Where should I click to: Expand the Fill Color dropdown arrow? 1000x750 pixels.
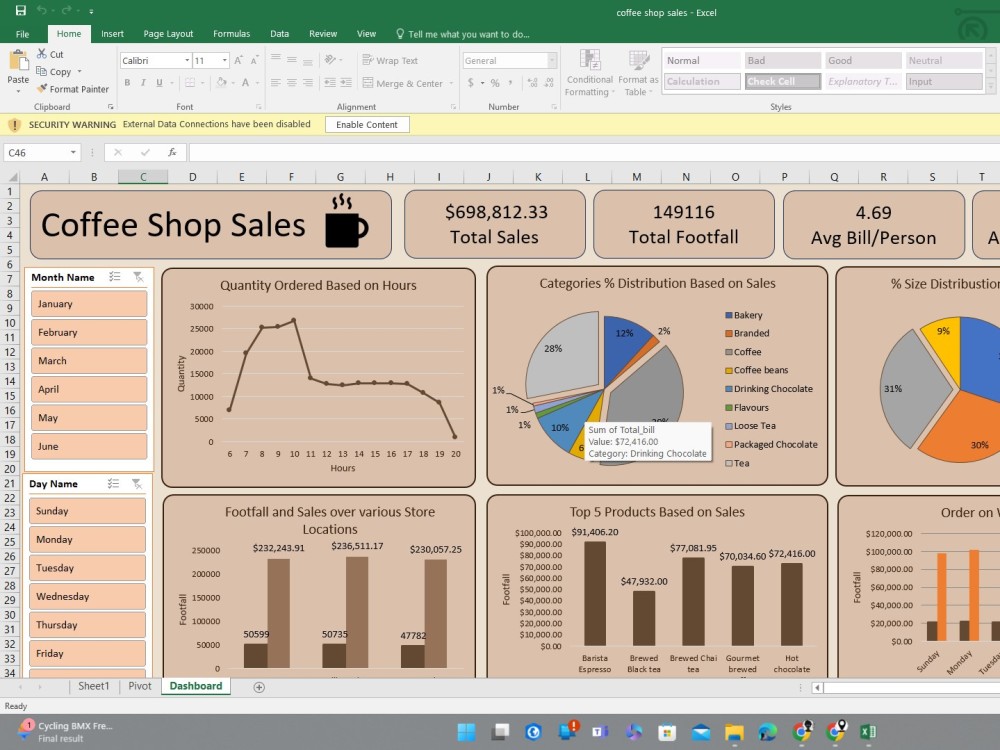tap(232, 82)
